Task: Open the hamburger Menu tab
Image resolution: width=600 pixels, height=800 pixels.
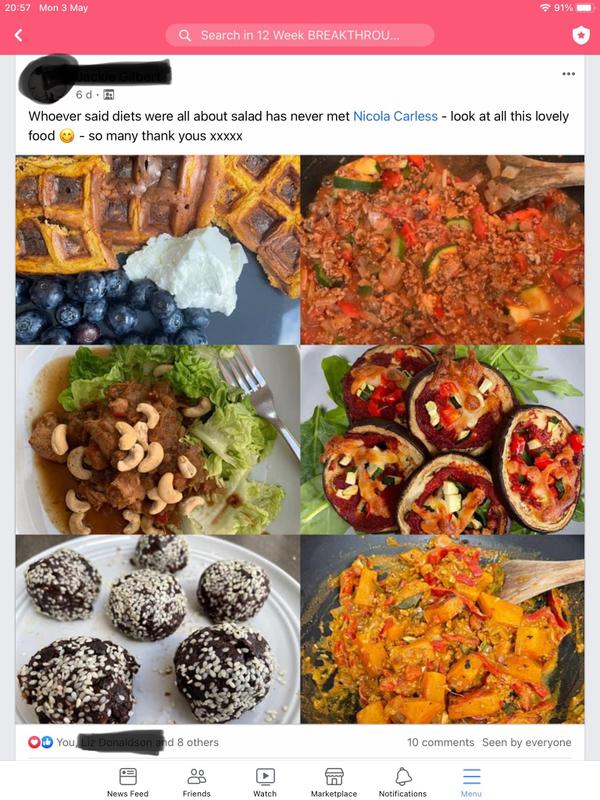Action: (x=471, y=782)
